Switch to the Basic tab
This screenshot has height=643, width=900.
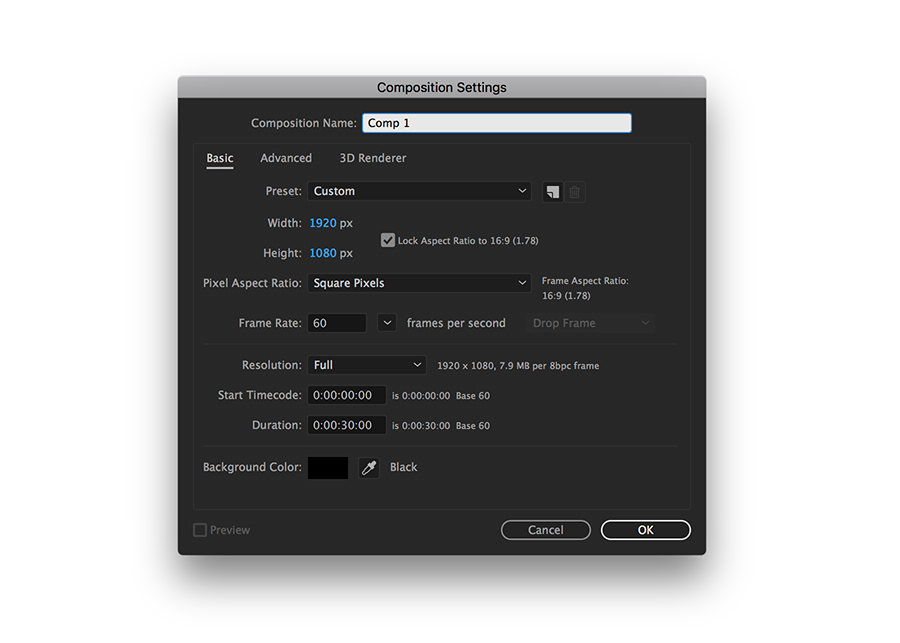point(220,158)
